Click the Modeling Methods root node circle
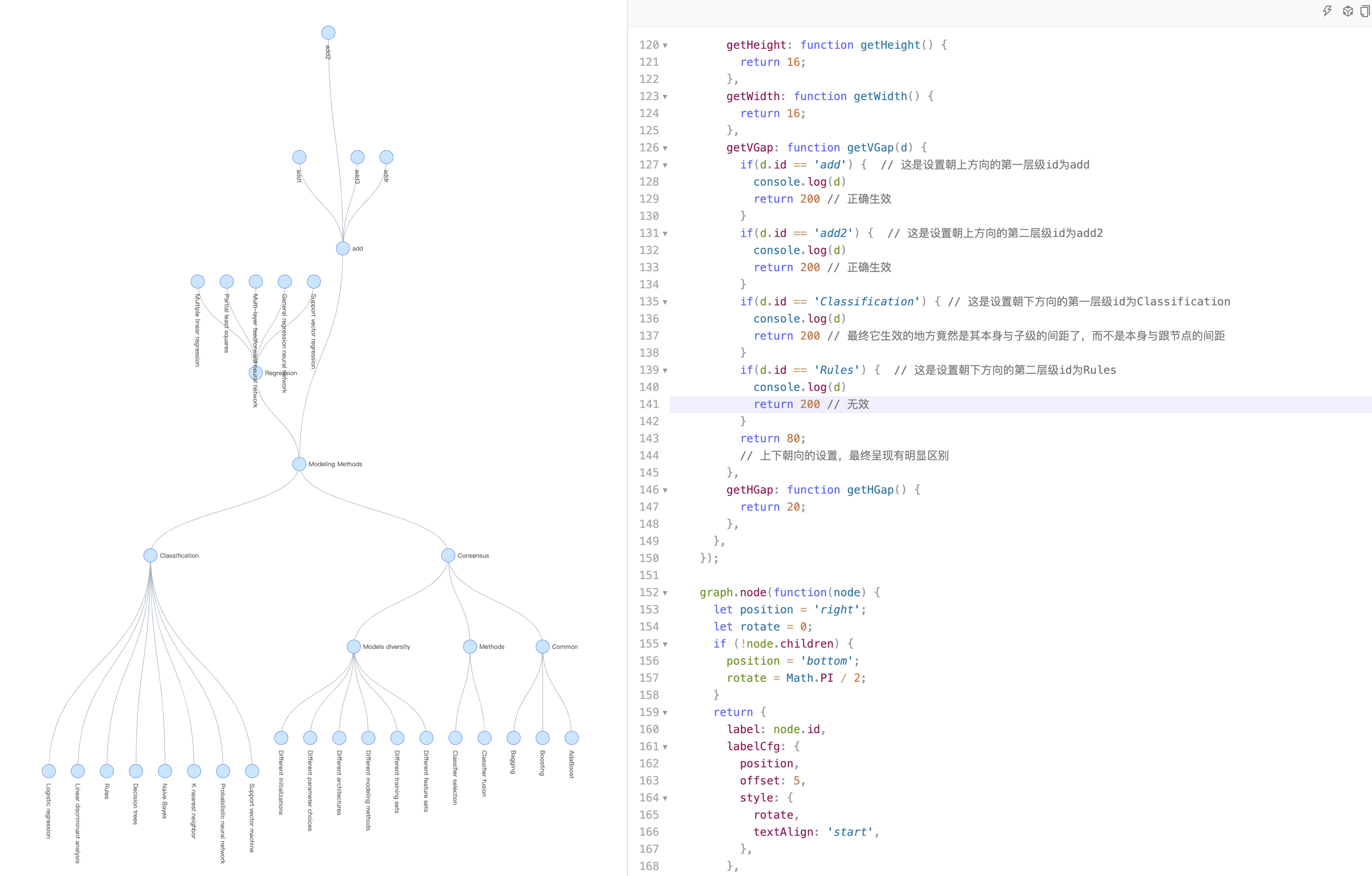The image size is (1372, 876). (x=299, y=464)
